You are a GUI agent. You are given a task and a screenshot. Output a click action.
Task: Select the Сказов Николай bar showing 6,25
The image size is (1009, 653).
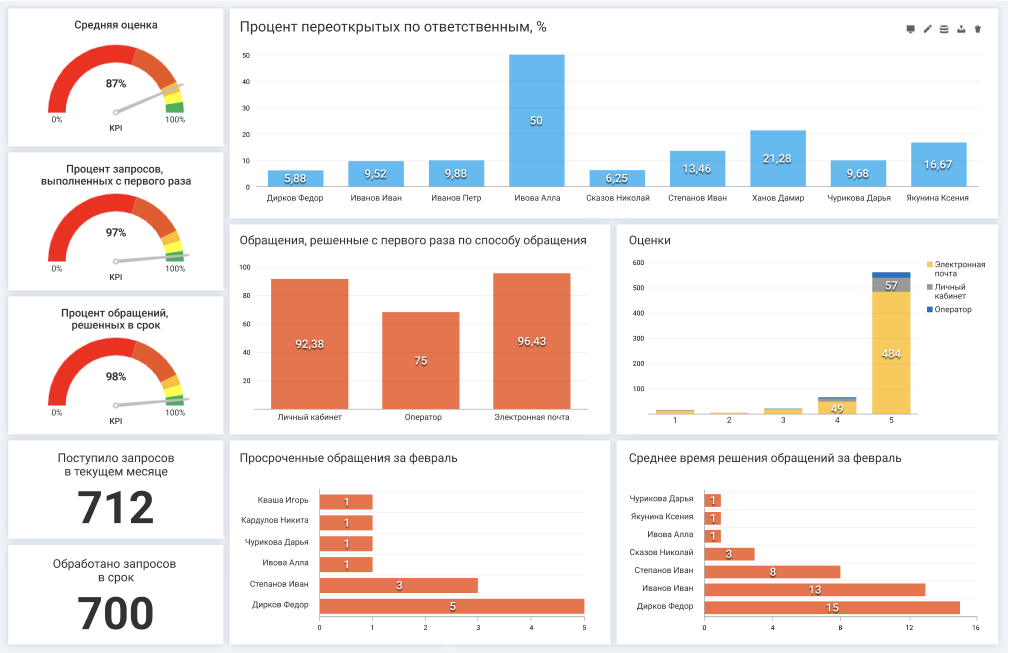coord(617,179)
